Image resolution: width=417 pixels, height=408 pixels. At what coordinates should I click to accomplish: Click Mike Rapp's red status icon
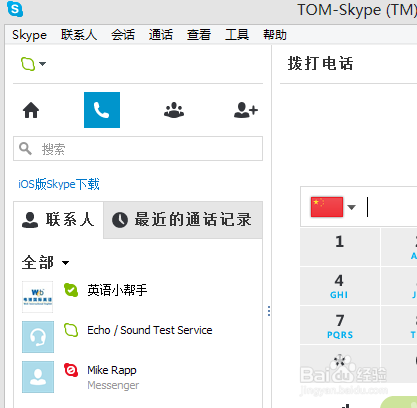pos(71,370)
